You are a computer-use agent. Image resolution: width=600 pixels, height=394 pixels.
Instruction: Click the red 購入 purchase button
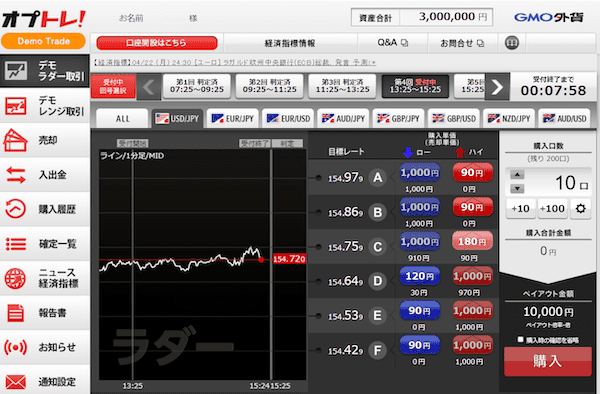coord(548,361)
